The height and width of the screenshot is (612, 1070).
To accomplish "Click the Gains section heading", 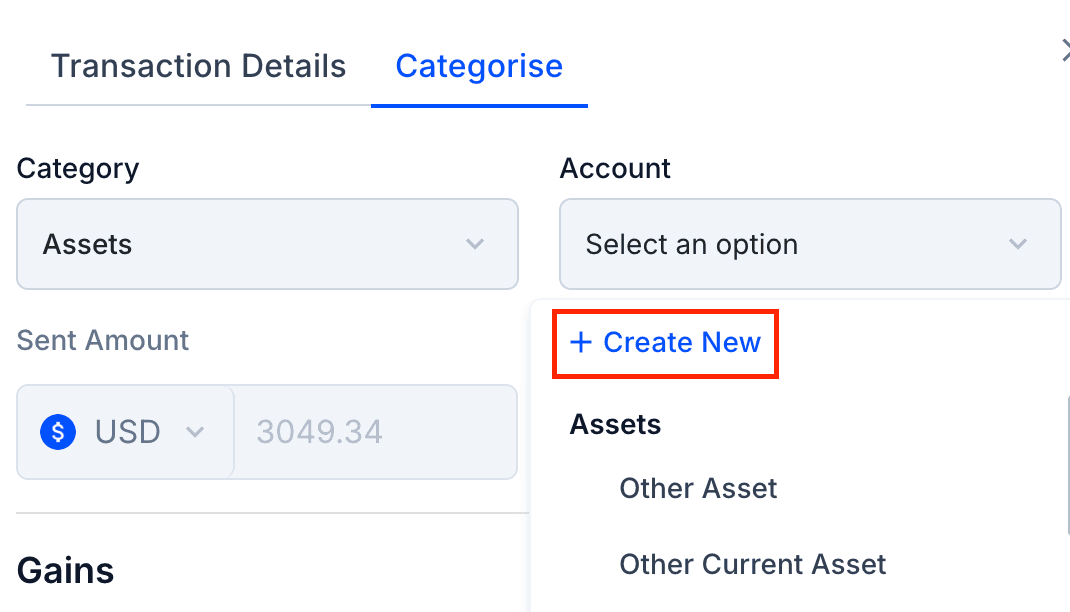I will pyautogui.click(x=64, y=570).
